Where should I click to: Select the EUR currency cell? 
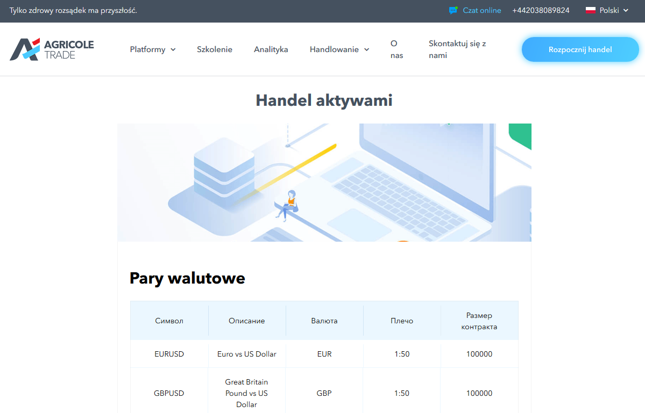(324, 354)
